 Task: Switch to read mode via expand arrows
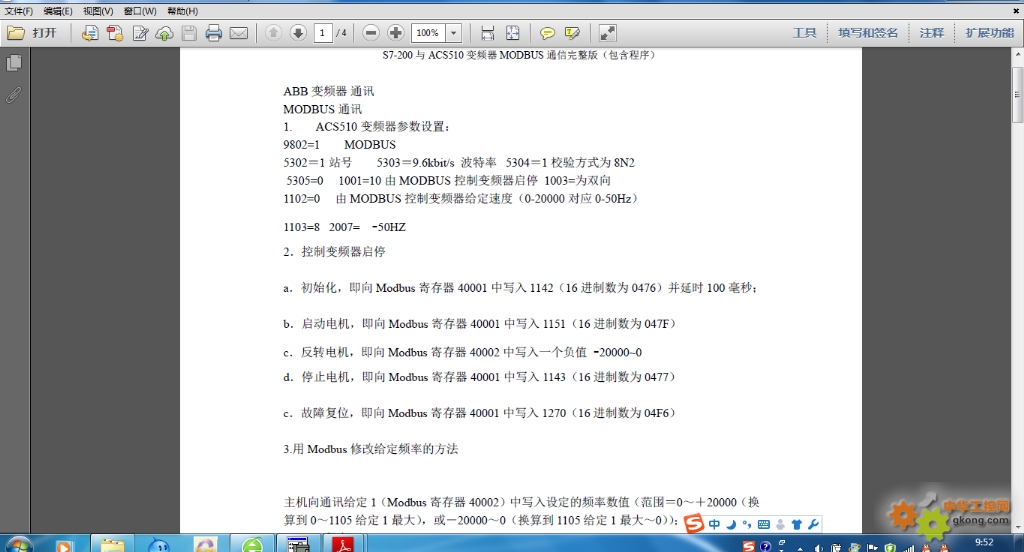tap(607, 33)
